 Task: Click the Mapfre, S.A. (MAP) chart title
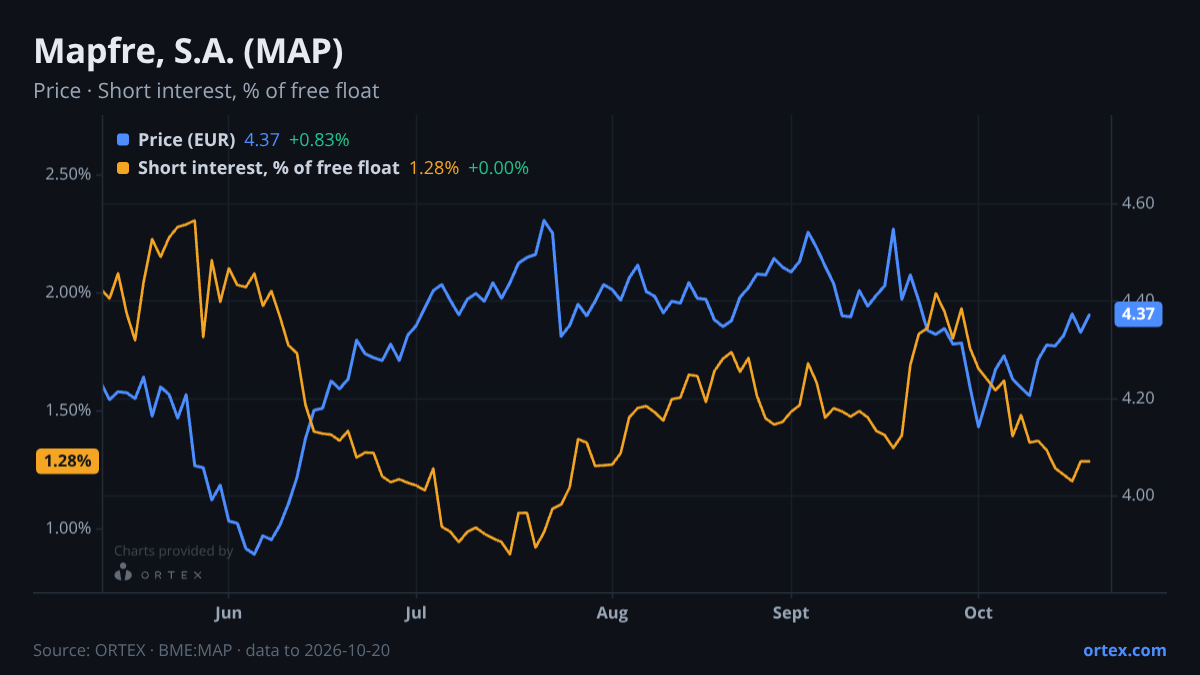[x=189, y=50]
